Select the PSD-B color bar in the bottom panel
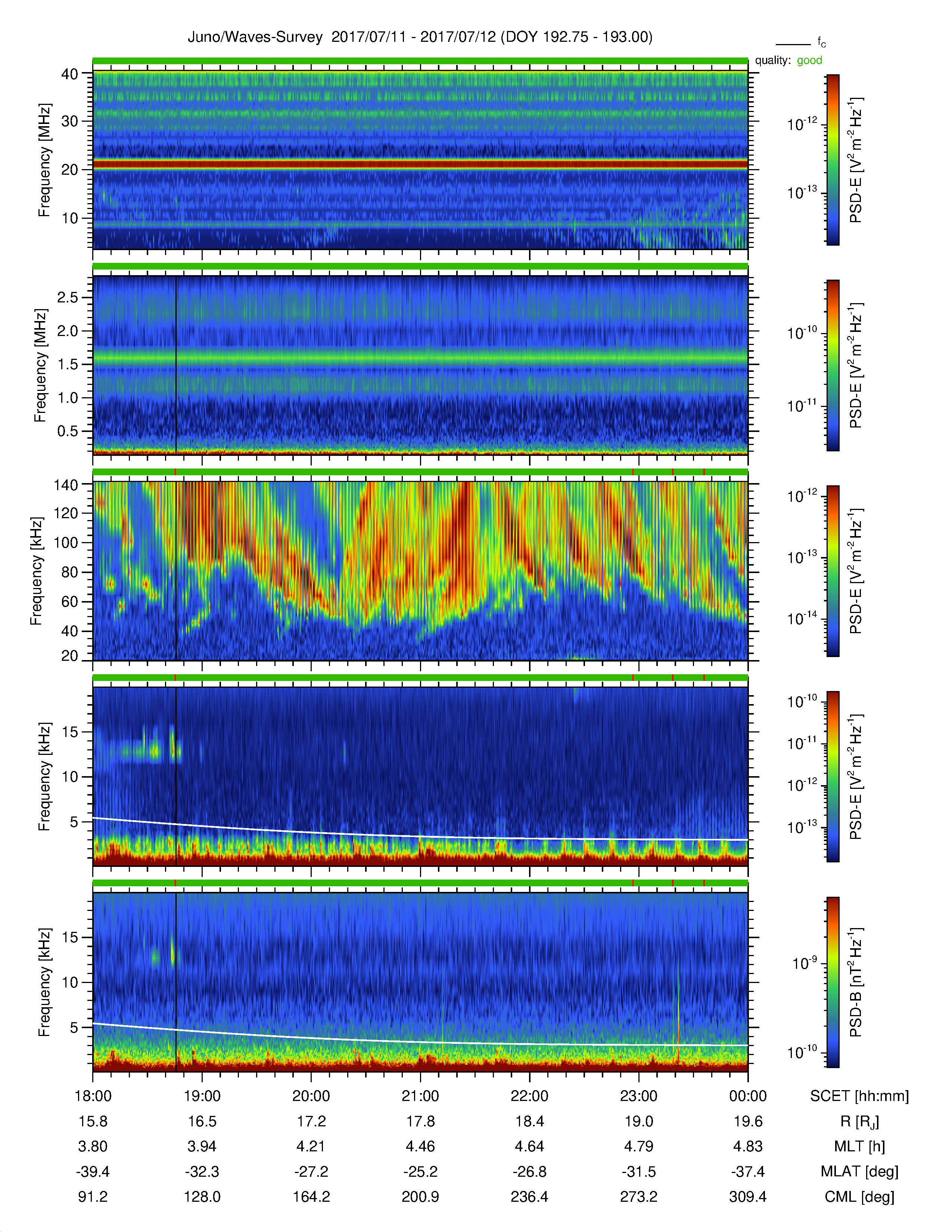Screen dimensions: 952x1232 point(833,982)
